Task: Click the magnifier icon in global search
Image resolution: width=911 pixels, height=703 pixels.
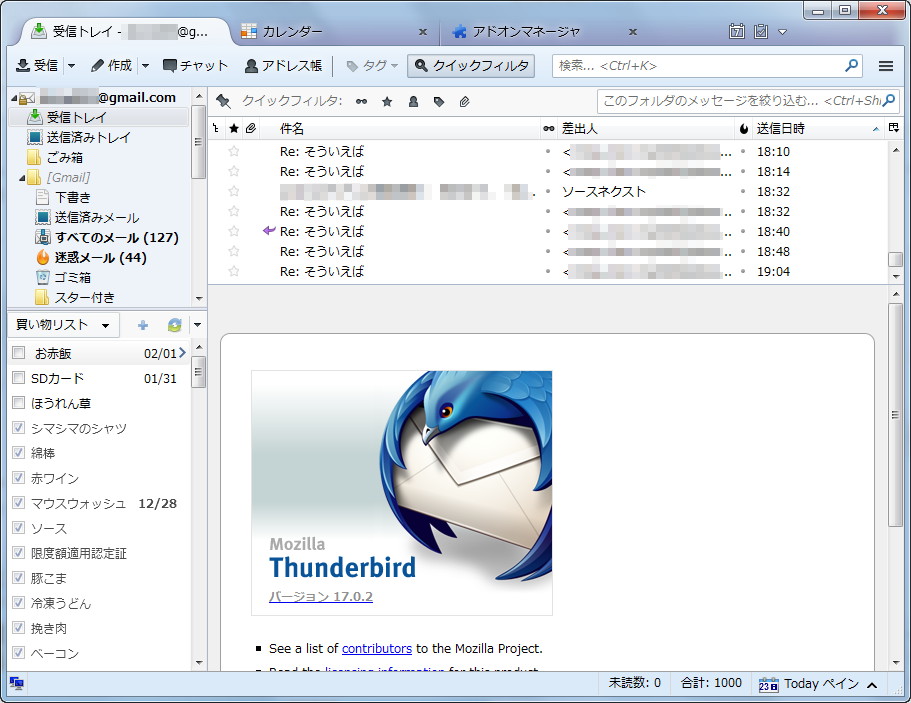Action: pyautogui.click(x=851, y=65)
